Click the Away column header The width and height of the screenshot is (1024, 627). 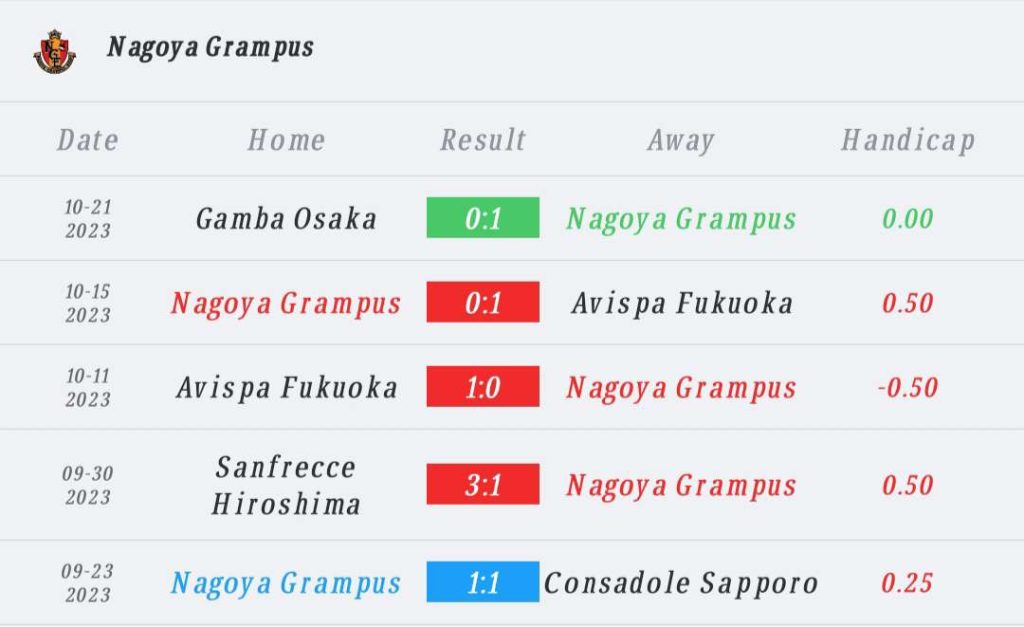click(680, 140)
